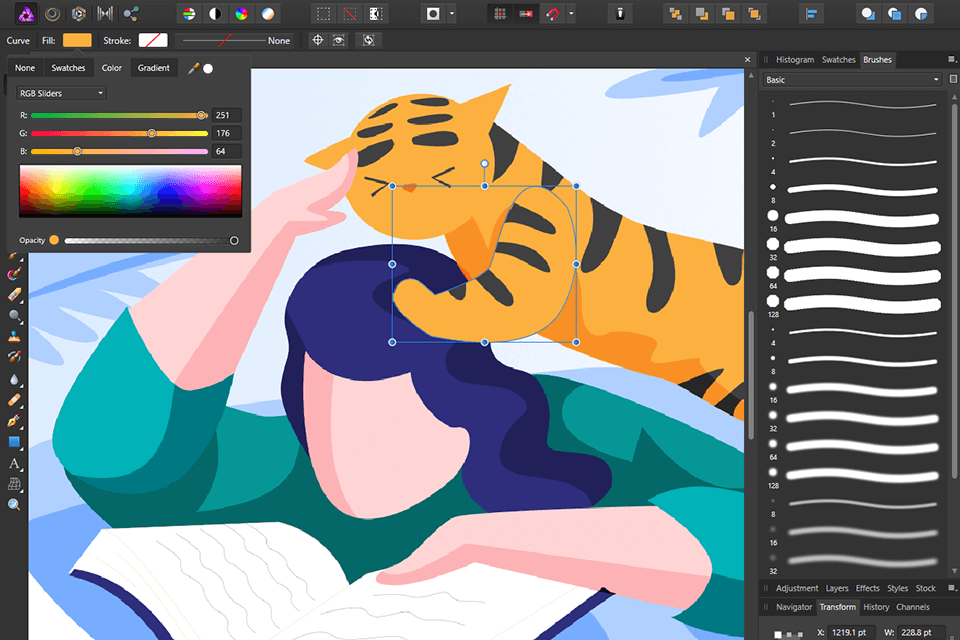The height and width of the screenshot is (640, 960).
Task: Click the Deselect icon
Action: click(350, 13)
